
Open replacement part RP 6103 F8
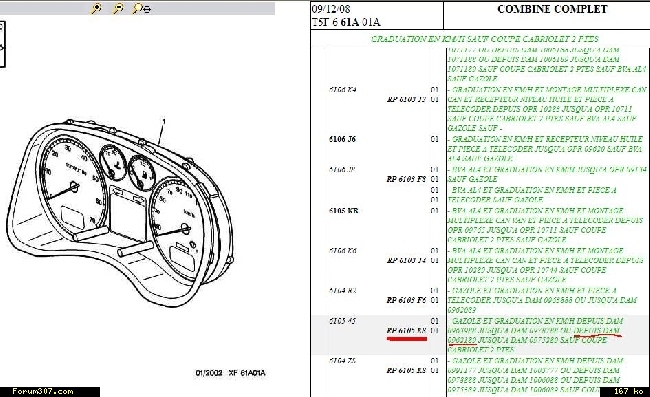coord(406,179)
